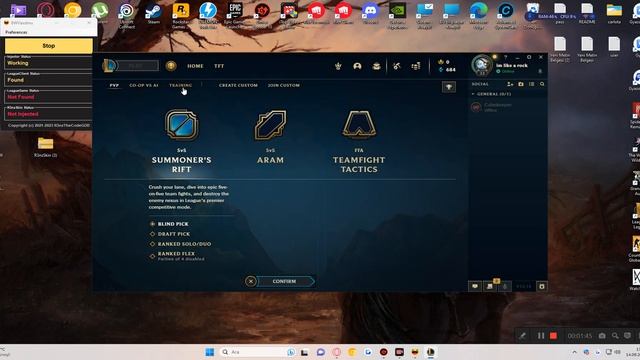Pause the screen recording
Image resolution: width=640 pixels, height=360 pixels.
point(541,336)
